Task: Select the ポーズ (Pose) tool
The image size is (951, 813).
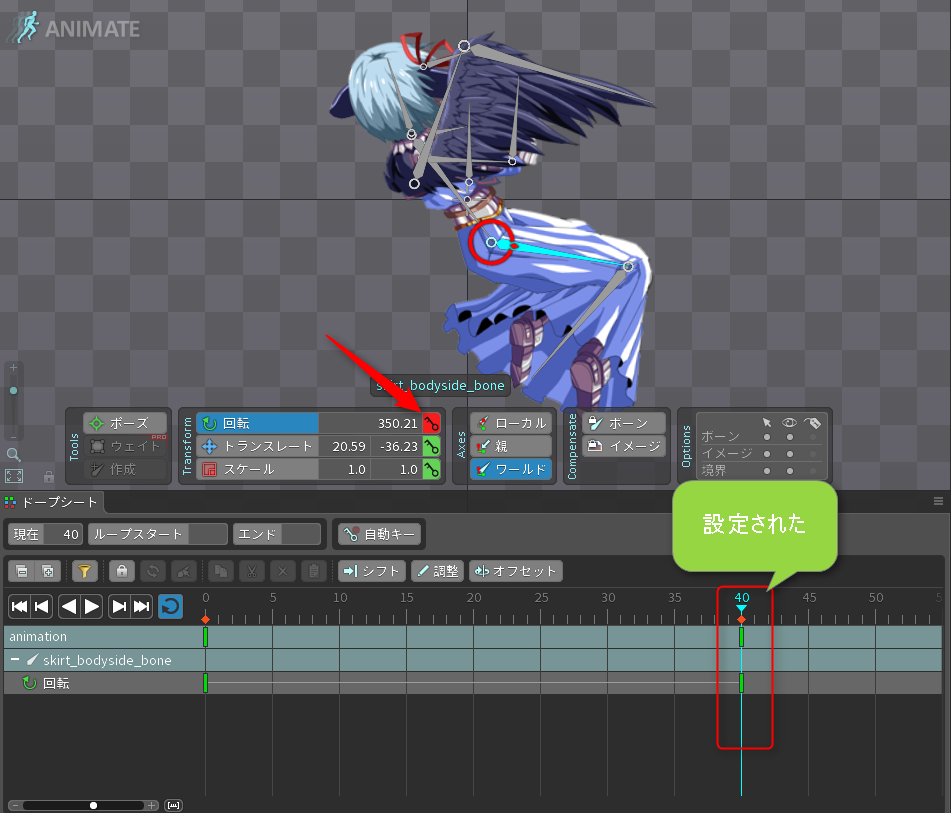Action: coord(125,423)
